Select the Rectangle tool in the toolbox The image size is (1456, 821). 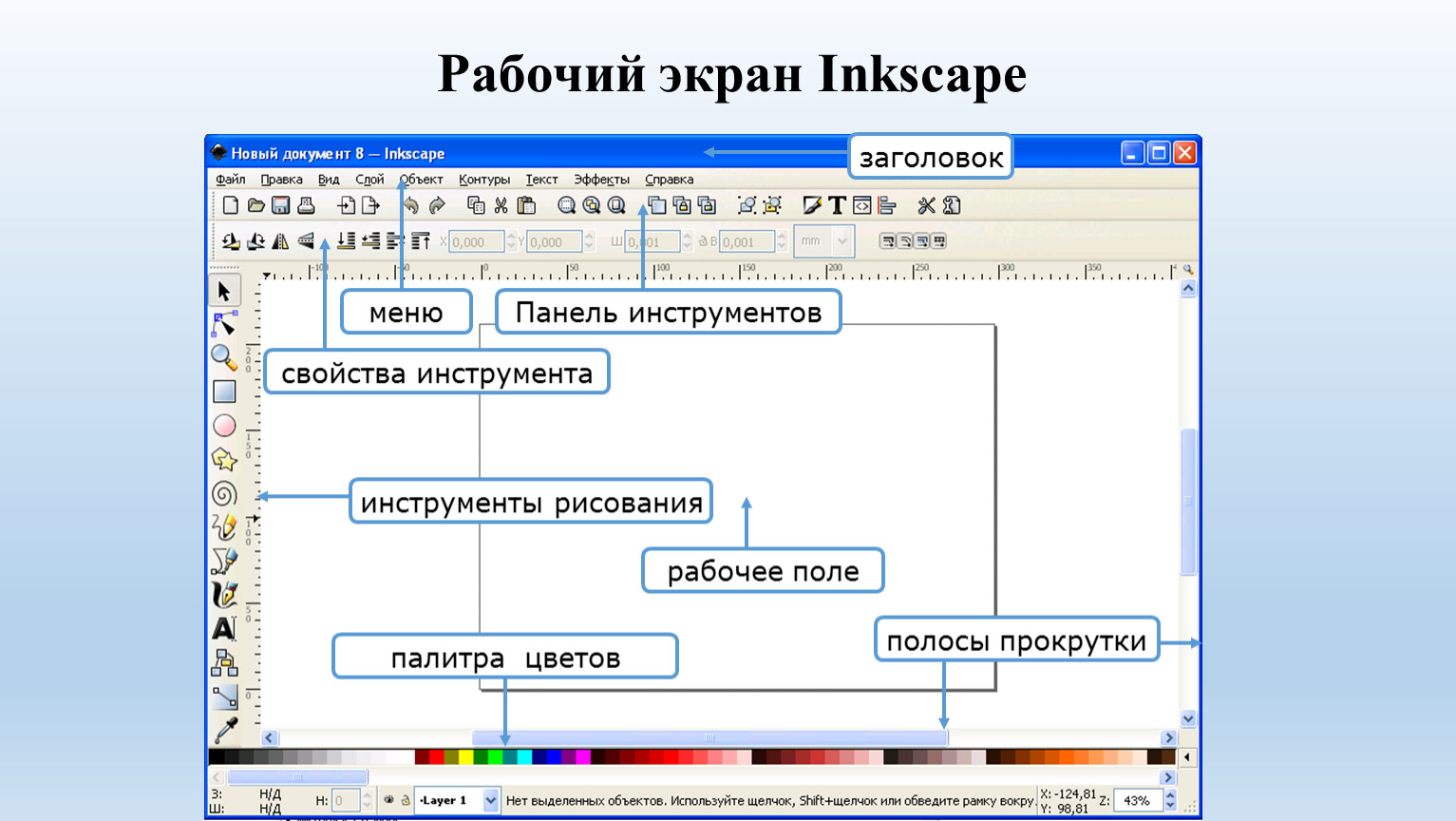pos(224,391)
